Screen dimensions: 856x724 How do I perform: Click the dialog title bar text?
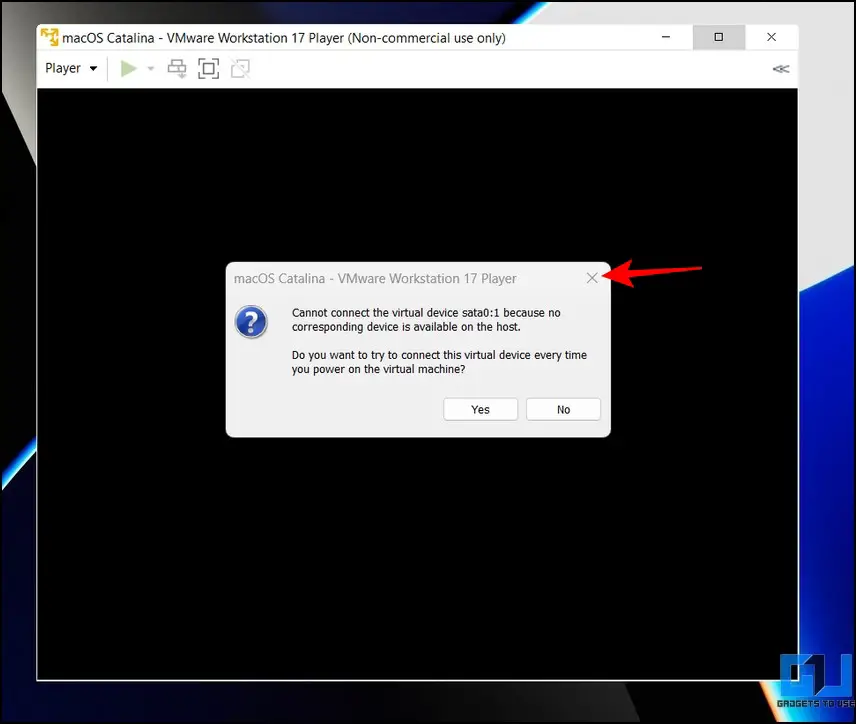click(x=375, y=278)
